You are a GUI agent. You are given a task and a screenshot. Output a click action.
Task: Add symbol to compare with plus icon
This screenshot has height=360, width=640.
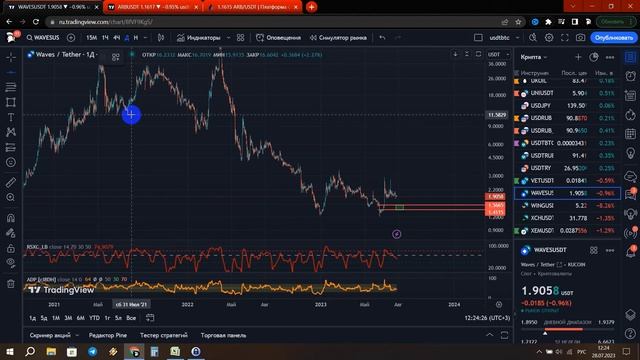tap(71, 38)
